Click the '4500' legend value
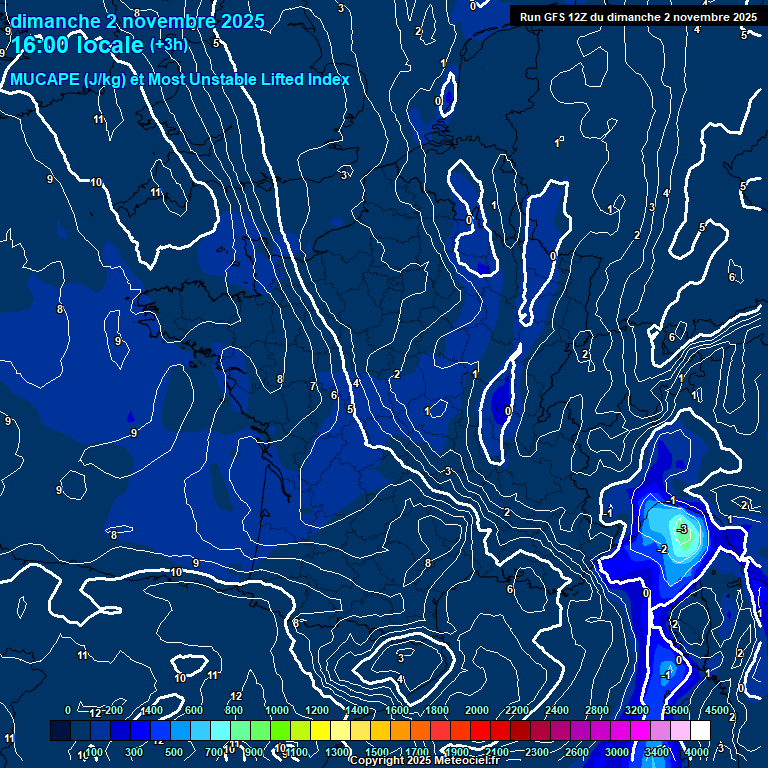This screenshot has width=768, height=768. point(717,710)
